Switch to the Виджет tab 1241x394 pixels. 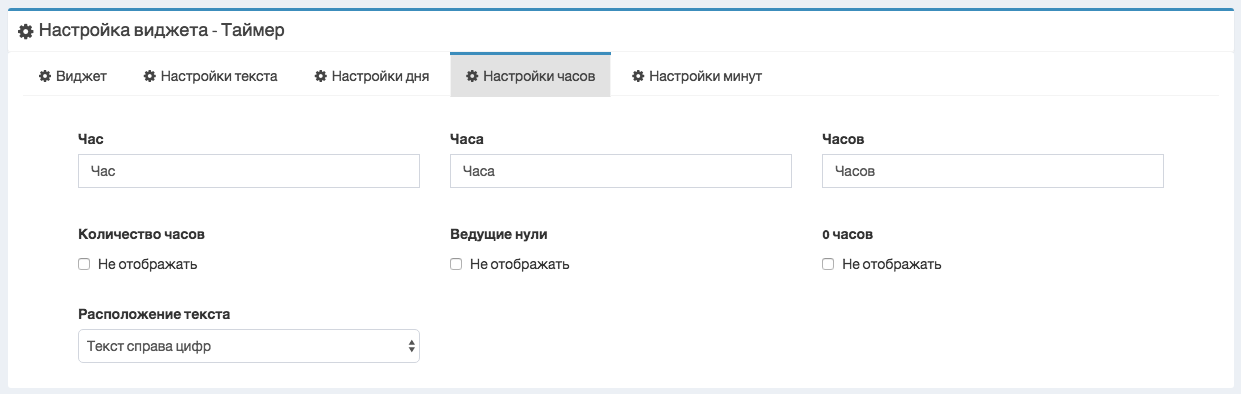tap(73, 76)
